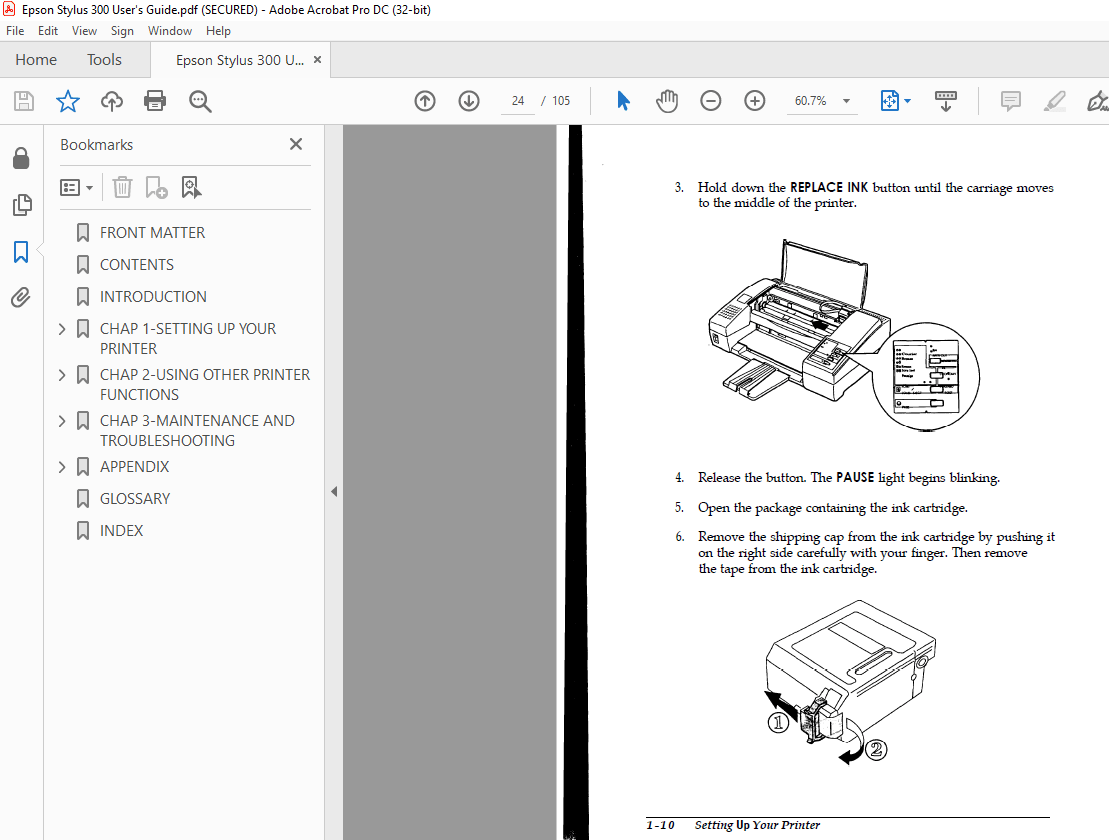
Task: Select the arrow selection tool
Action: pyautogui.click(x=623, y=101)
